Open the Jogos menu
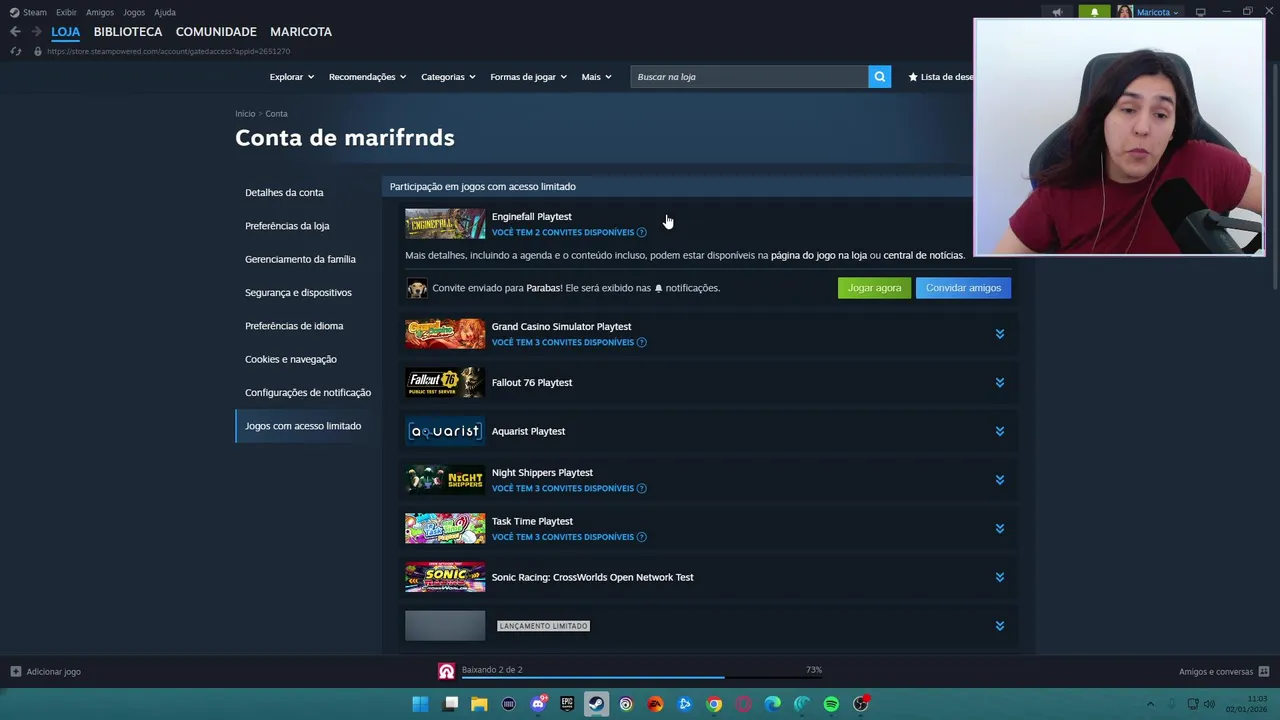The image size is (1280, 720). click(134, 12)
